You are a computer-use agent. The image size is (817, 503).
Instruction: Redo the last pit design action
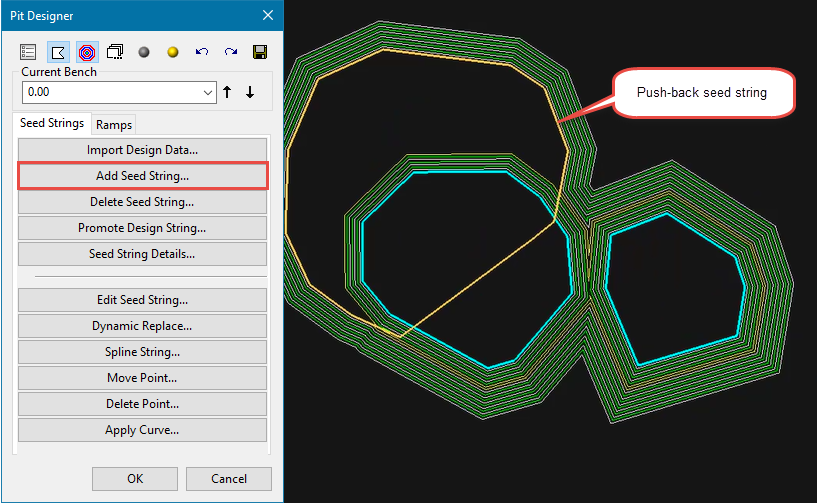click(230, 51)
